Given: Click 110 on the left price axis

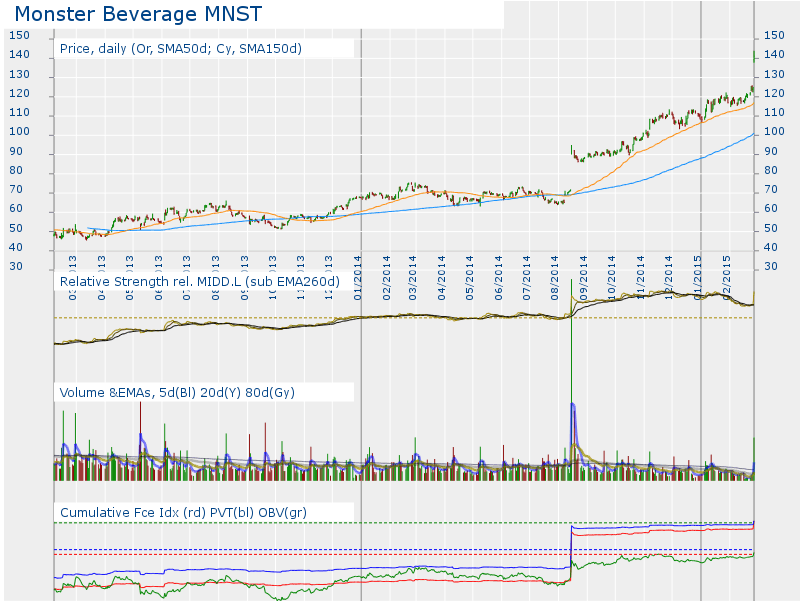Looking at the screenshot, I should pyautogui.click(x=19, y=113).
